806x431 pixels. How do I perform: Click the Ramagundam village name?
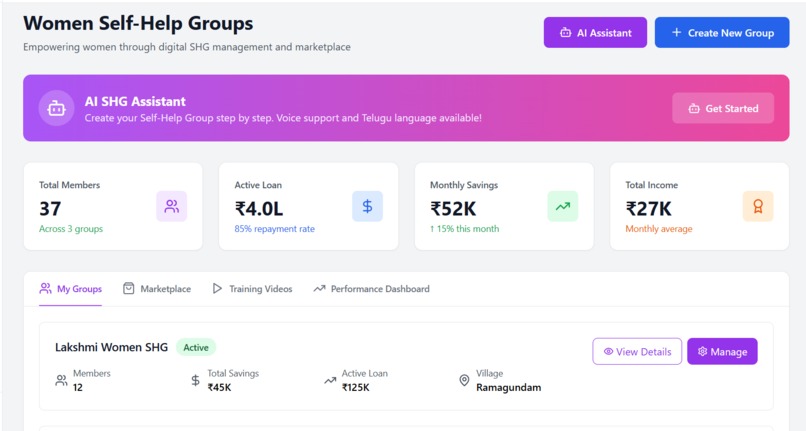tap(508, 387)
